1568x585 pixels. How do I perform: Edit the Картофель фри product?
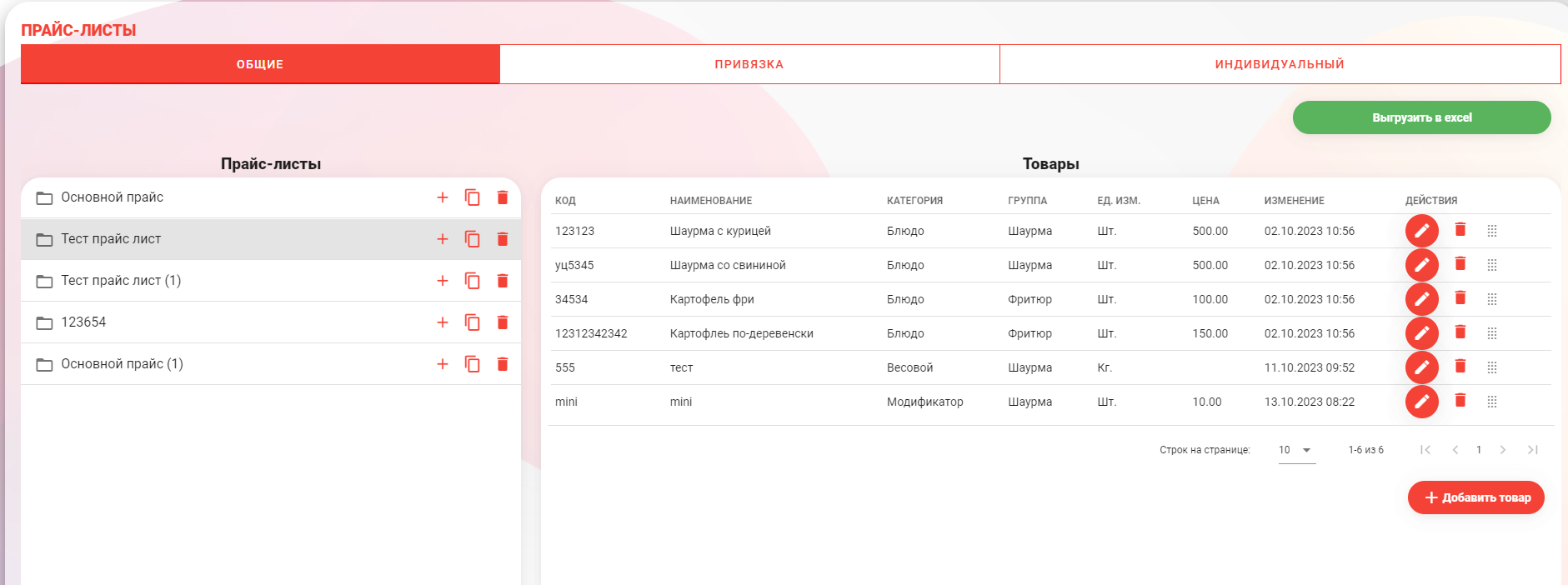click(x=1422, y=299)
